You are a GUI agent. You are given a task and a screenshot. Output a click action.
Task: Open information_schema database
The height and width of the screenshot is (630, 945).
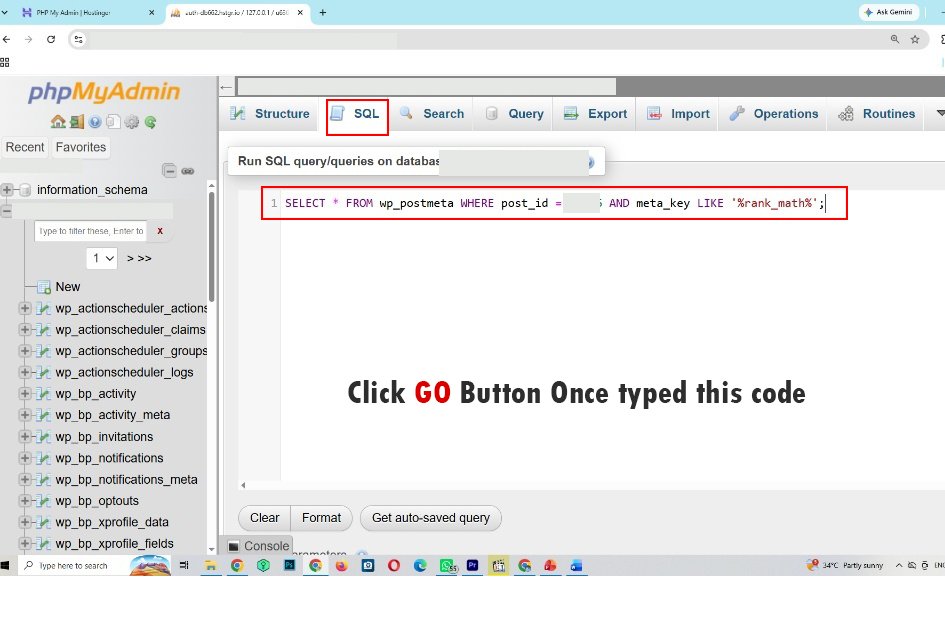pos(92,190)
